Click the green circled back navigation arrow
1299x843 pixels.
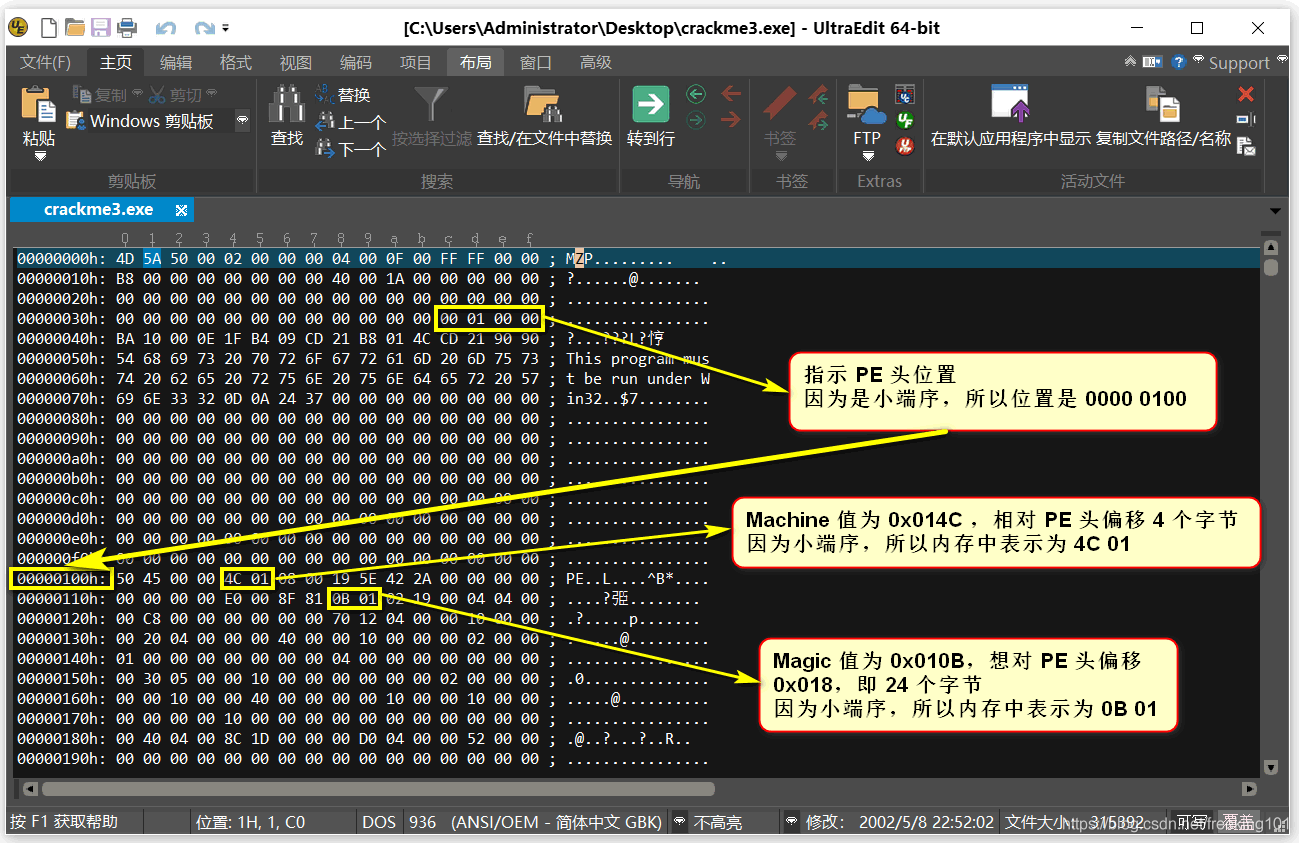tap(696, 94)
